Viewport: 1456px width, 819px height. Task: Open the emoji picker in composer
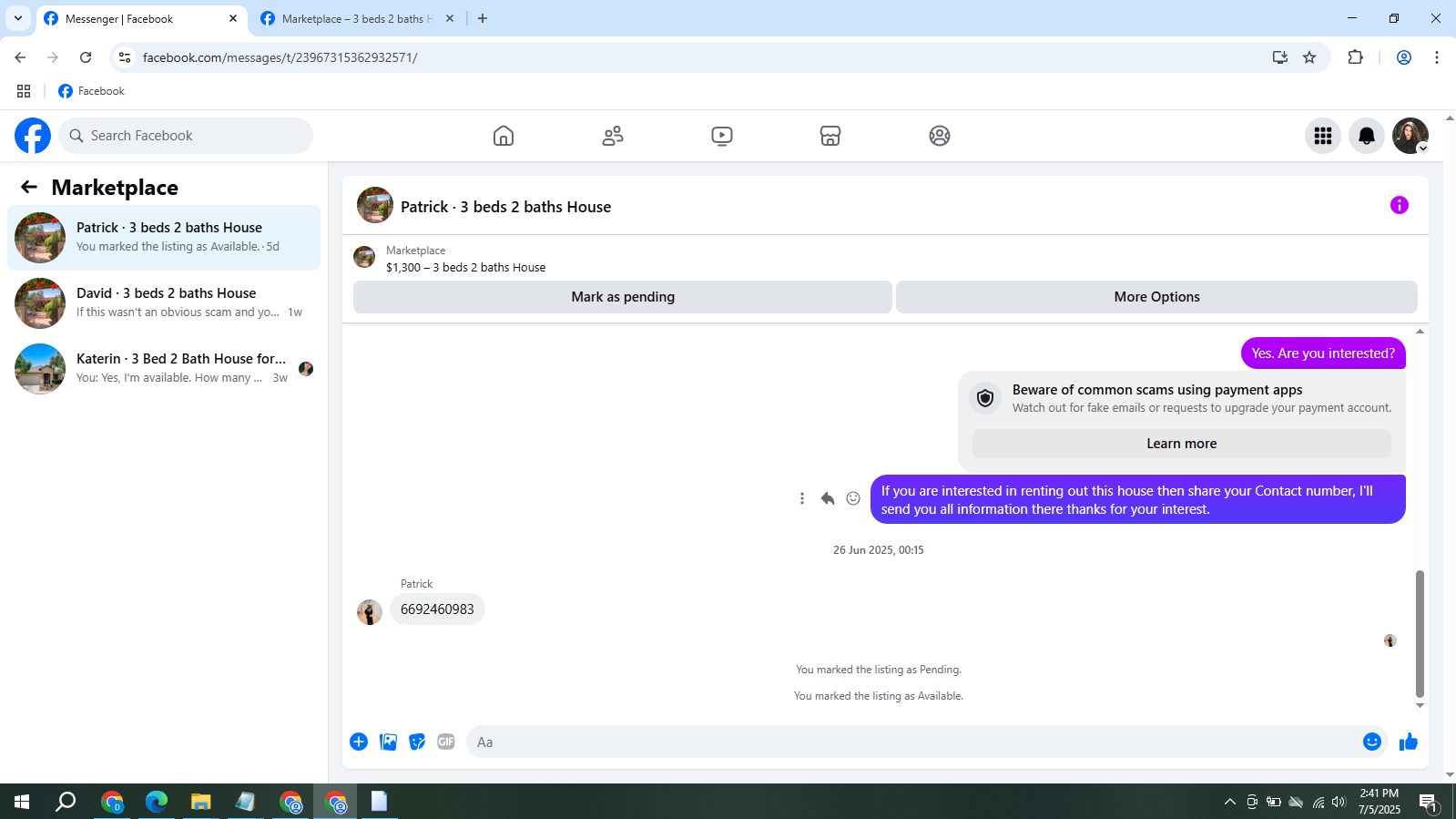[x=1372, y=742]
